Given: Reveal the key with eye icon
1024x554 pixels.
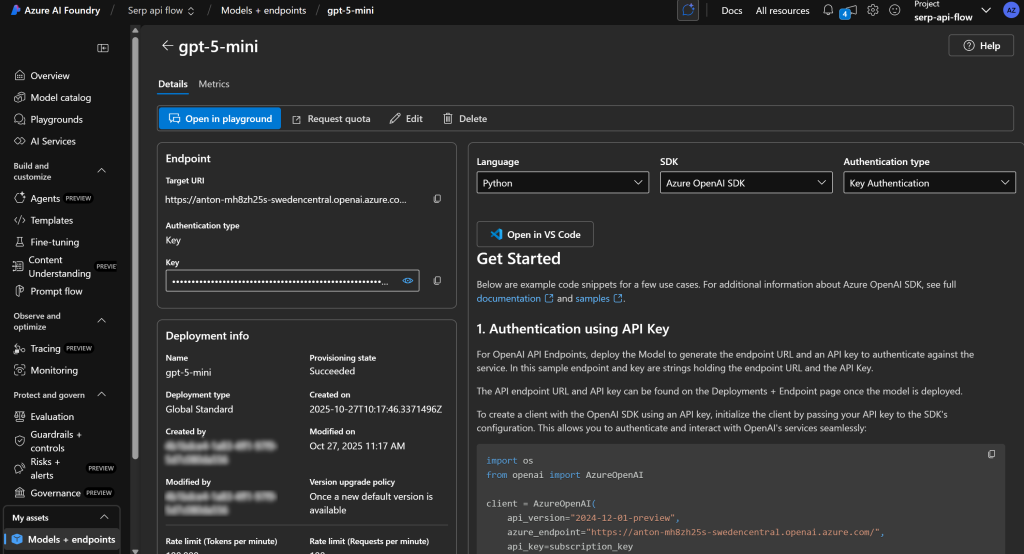Looking at the screenshot, I should tap(408, 281).
